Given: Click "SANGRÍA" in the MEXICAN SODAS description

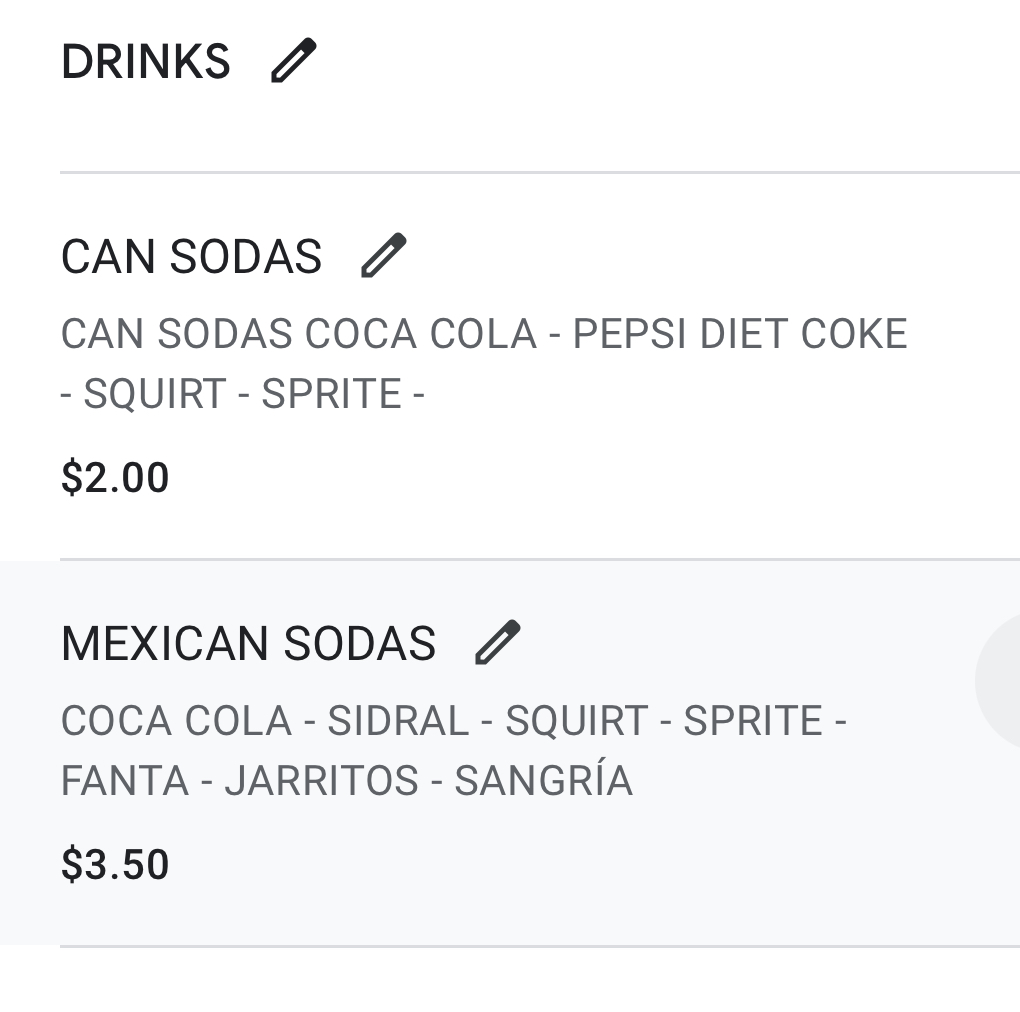Looking at the screenshot, I should [543, 781].
